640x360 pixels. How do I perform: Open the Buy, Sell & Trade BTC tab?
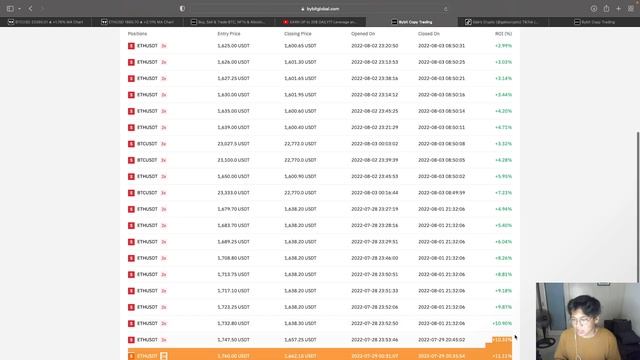click(x=229, y=22)
